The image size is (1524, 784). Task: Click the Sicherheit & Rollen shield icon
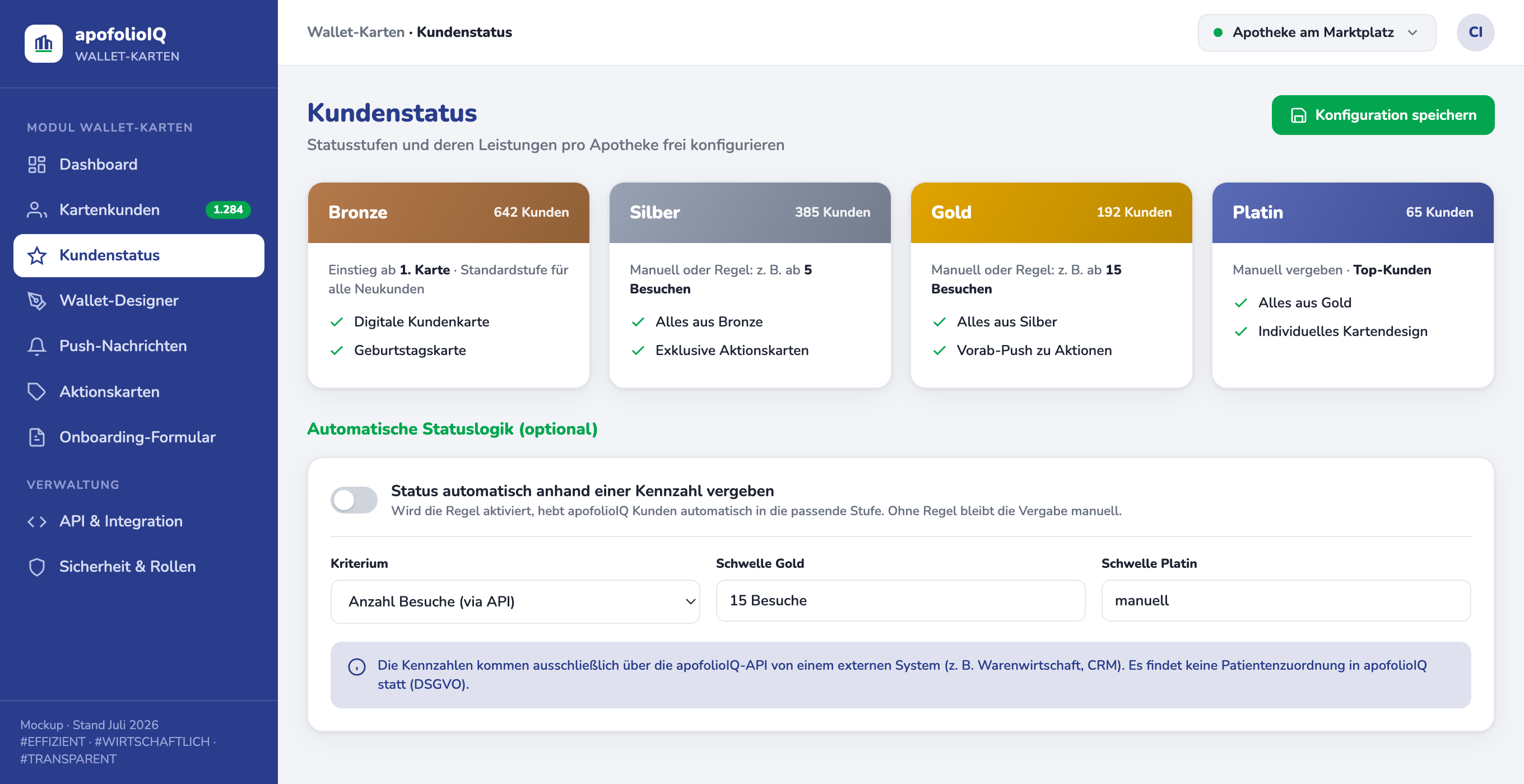point(36,566)
